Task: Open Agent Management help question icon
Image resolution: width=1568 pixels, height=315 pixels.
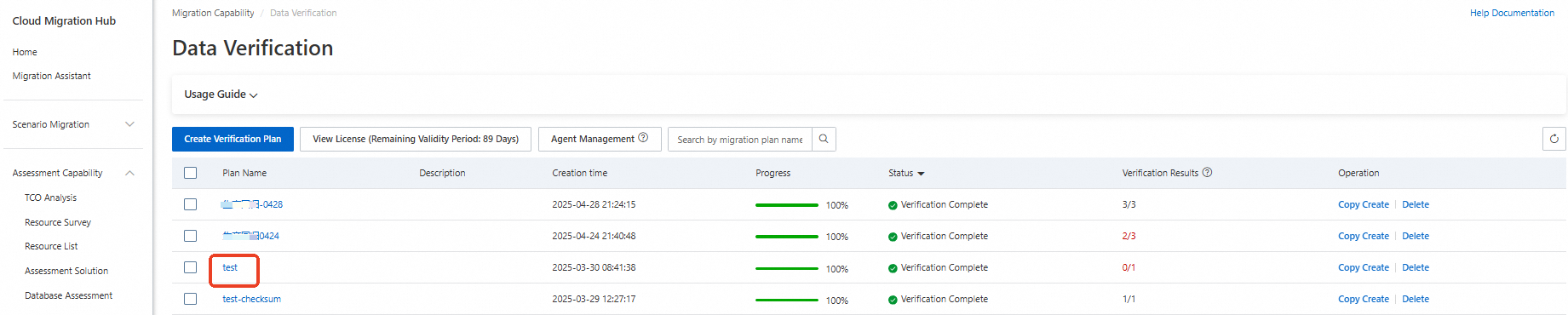Action: click(x=643, y=138)
